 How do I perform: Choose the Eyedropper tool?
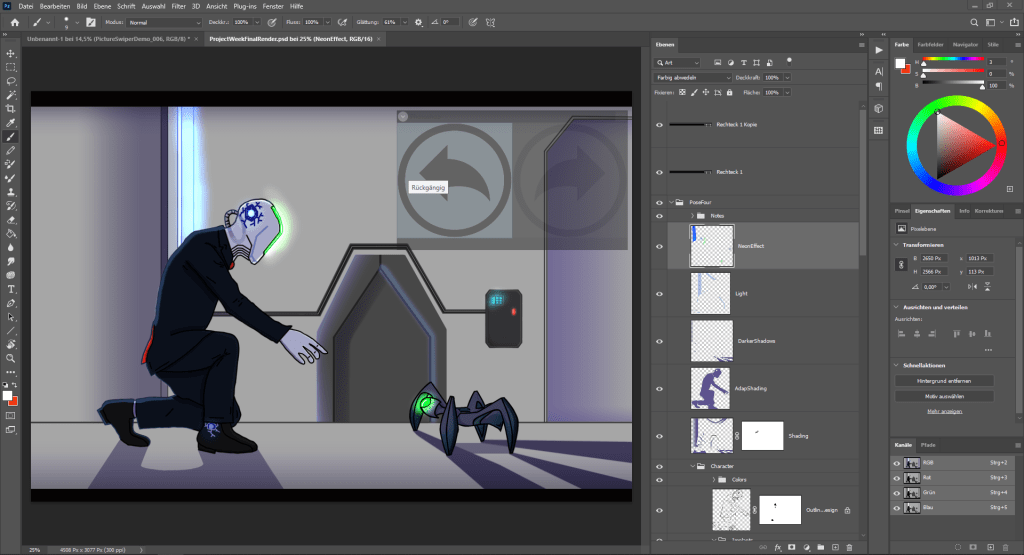[11, 122]
